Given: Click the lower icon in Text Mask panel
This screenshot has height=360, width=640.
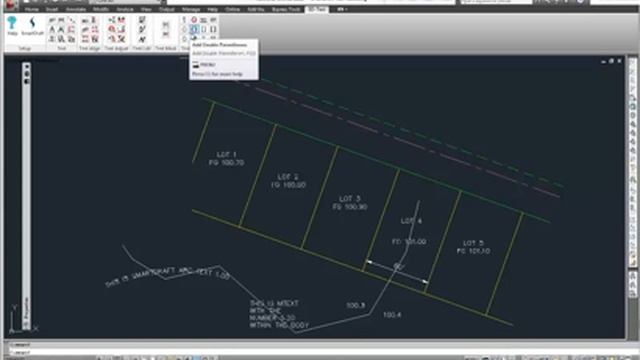Looking at the screenshot, I should click(166, 35).
